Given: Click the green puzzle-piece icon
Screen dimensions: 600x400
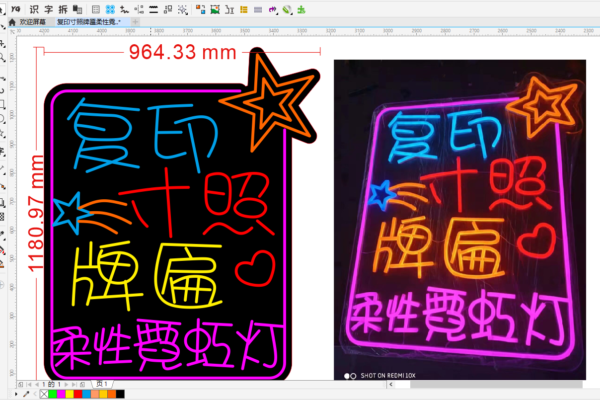Looking at the screenshot, I should point(302,10).
